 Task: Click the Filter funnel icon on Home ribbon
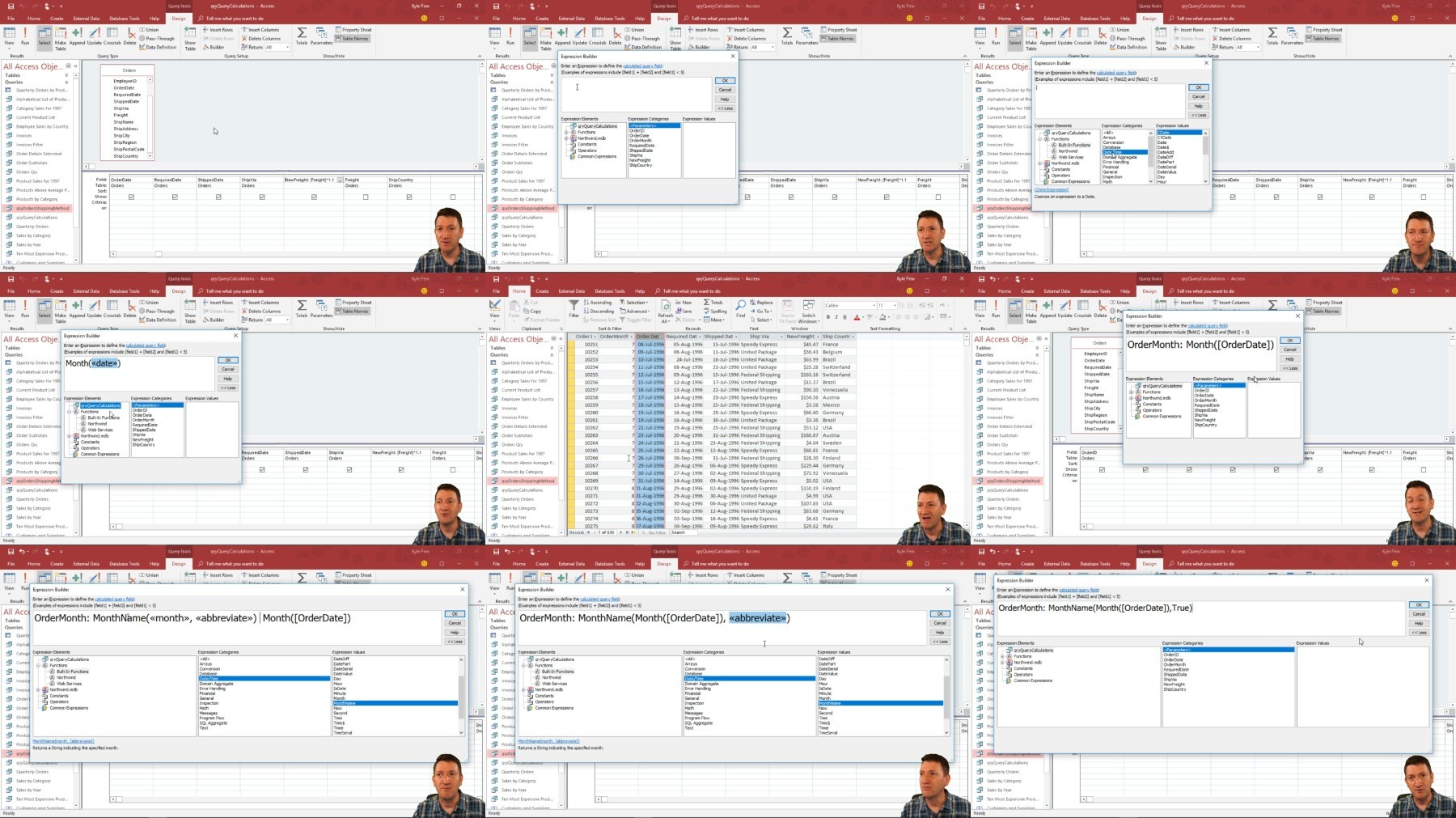574,307
